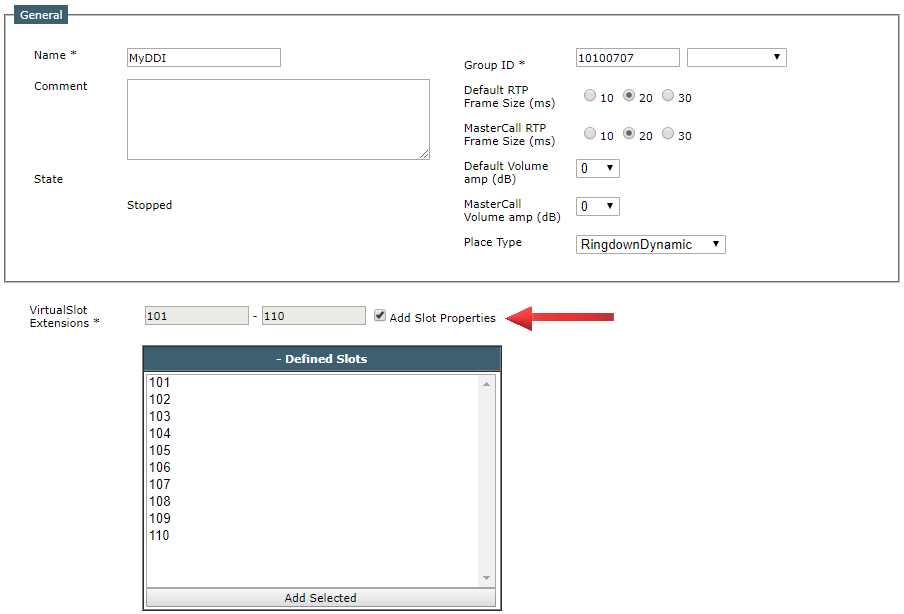This screenshot has width=904, height=614.
Task: Select 30 ms MasterCall RTP Frame Size
Action: [668, 134]
